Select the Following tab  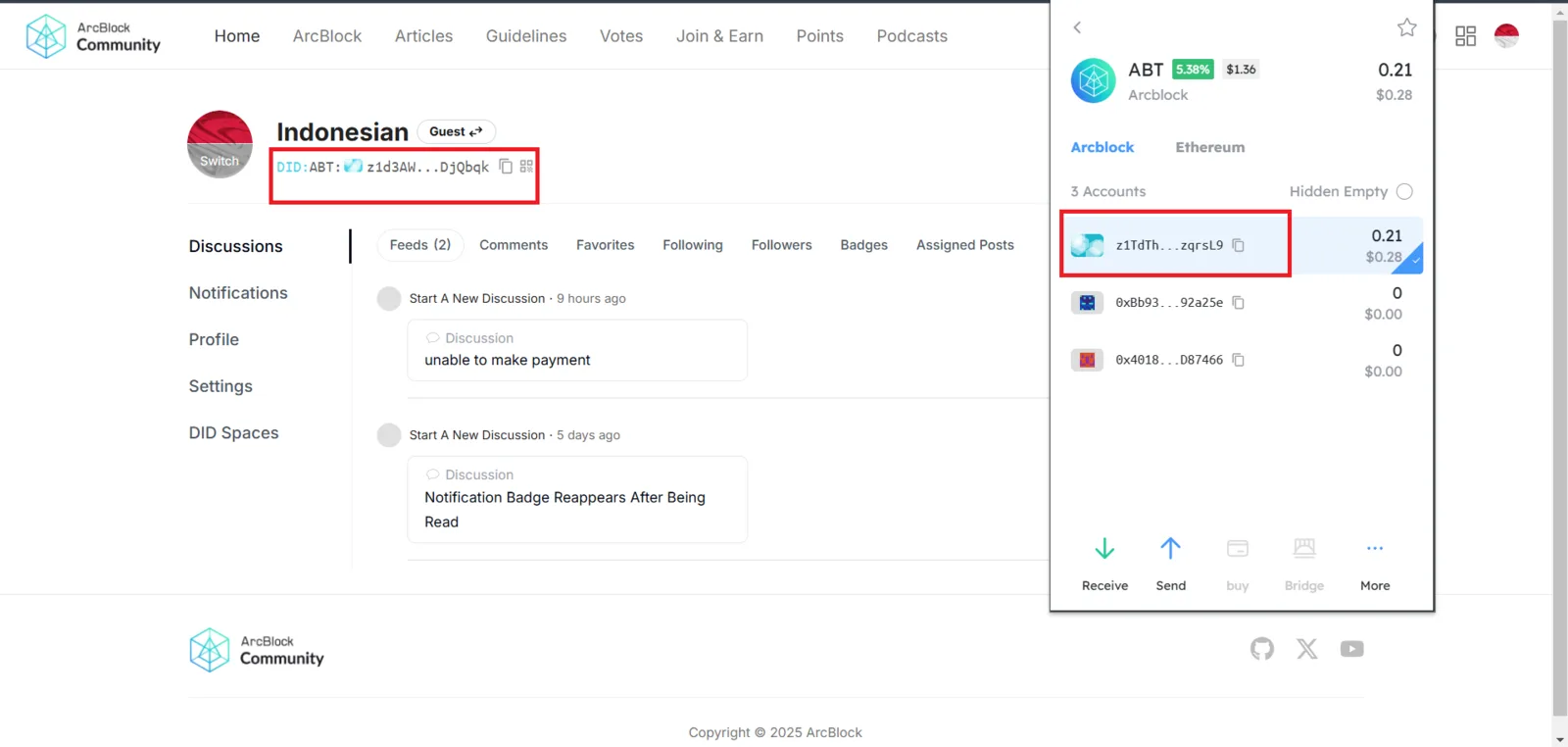[x=693, y=245]
